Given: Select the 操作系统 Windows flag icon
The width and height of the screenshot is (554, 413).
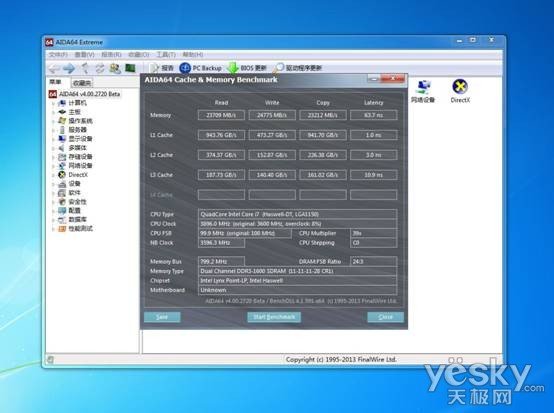Looking at the screenshot, I should point(62,121).
